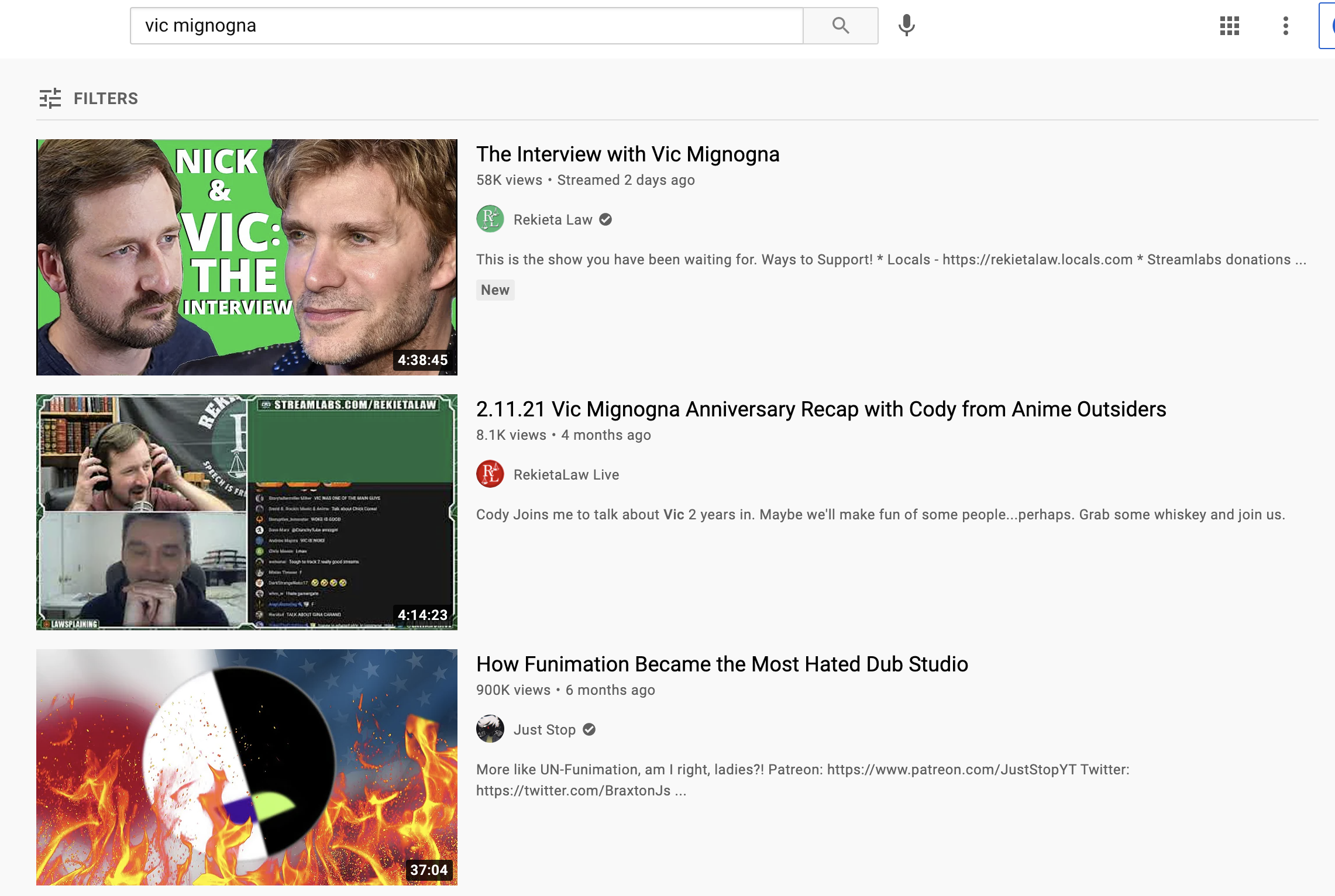The width and height of the screenshot is (1335, 896).
Task: Click '58K views • Streamed 2 days ago'
Action: click(585, 180)
